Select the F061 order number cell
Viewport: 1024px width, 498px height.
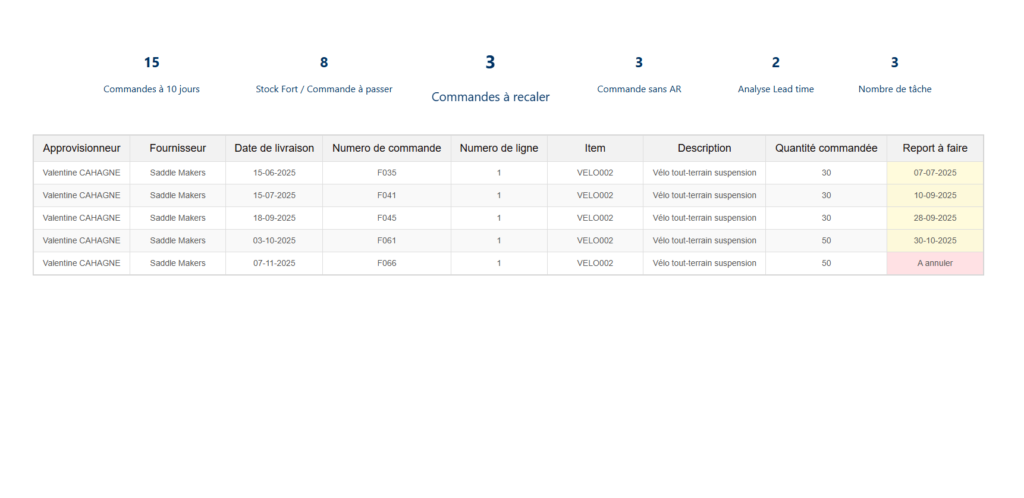tap(386, 240)
